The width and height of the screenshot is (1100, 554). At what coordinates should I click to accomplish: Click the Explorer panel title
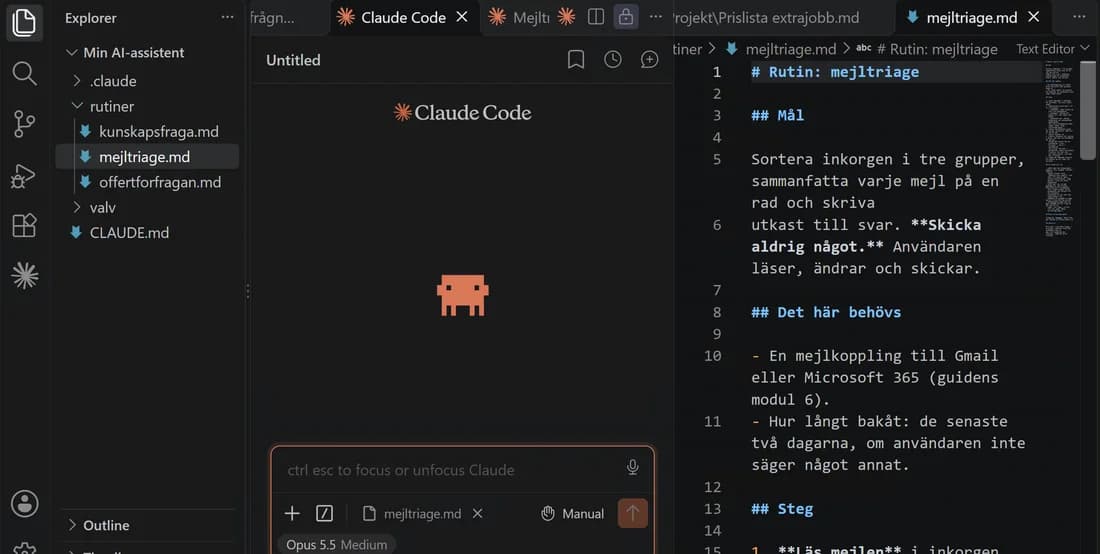pos(90,18)
